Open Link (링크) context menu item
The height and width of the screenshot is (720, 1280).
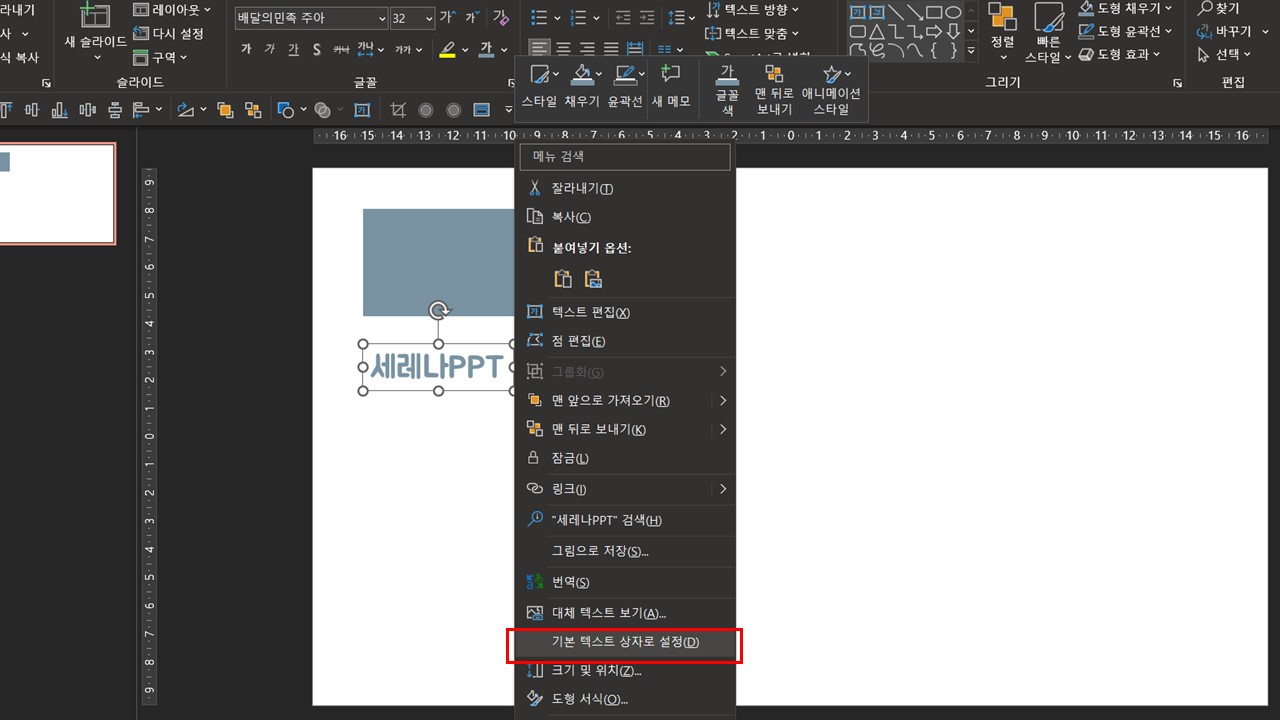[625, 489]
